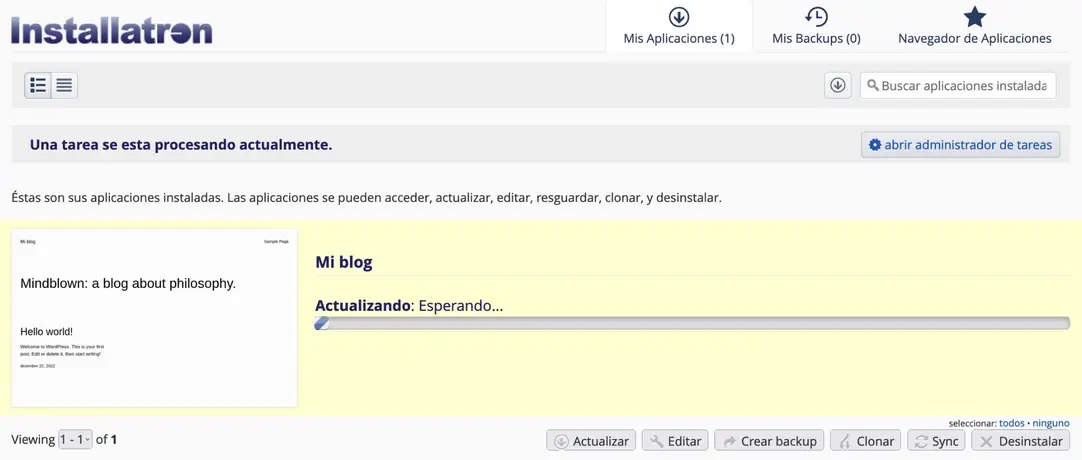Viewport: 1082px width, 460px height.
Task: Click the text 'Una tarea se esta procesando actualmente.'
Action: pyautogui.click(x=181, y=145)
